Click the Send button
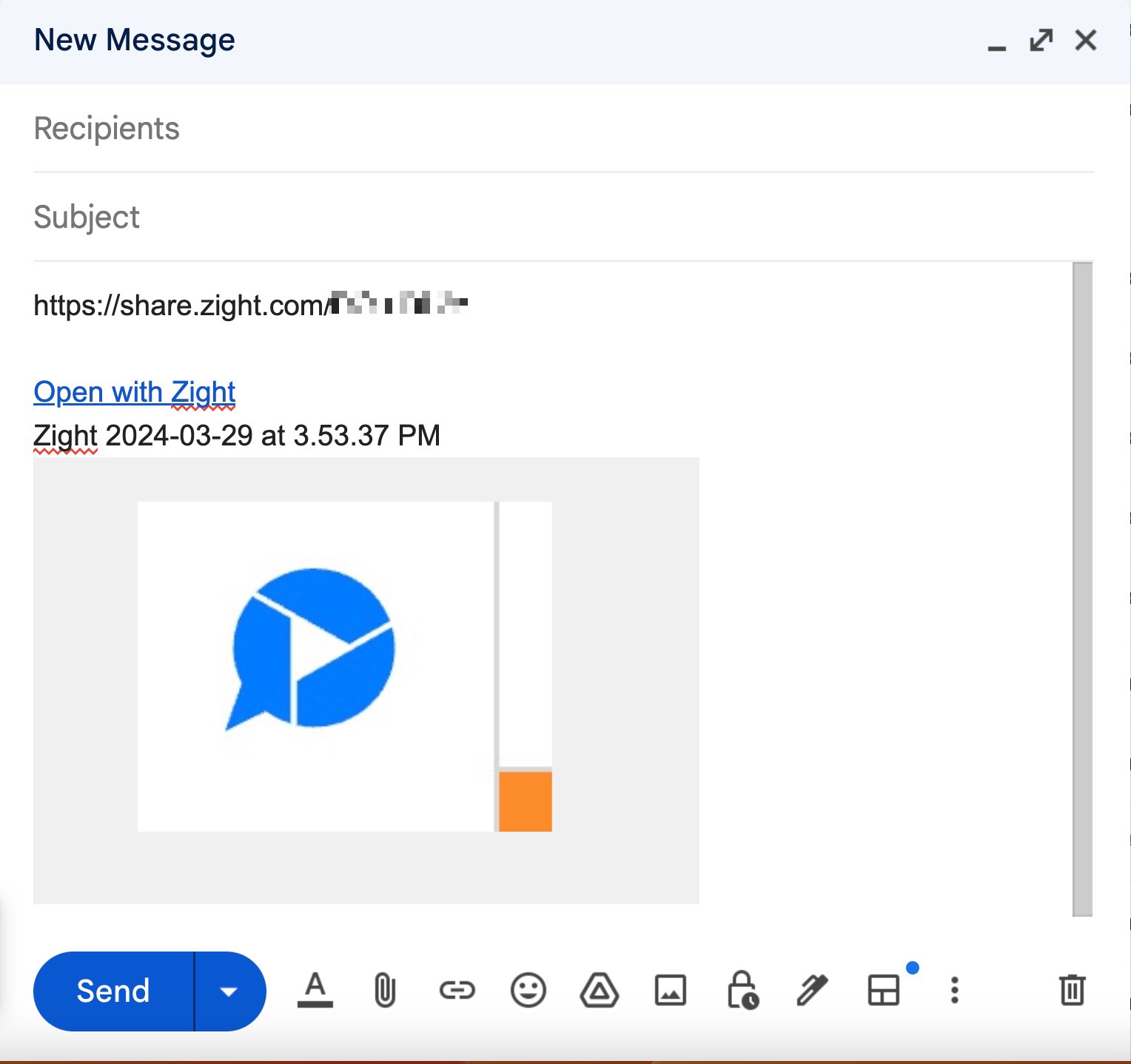The image size is (1131, 1064). click(113, 991)
